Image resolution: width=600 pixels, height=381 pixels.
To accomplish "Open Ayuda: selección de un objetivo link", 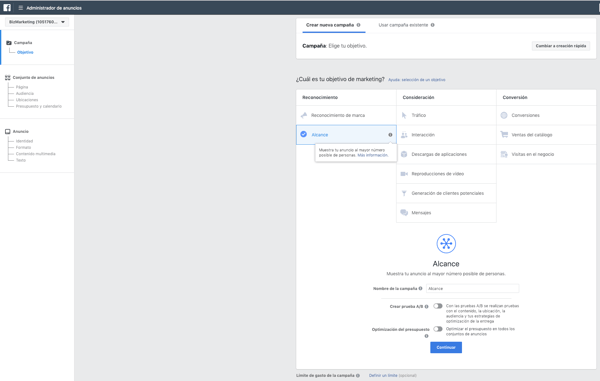I will 417,80.
